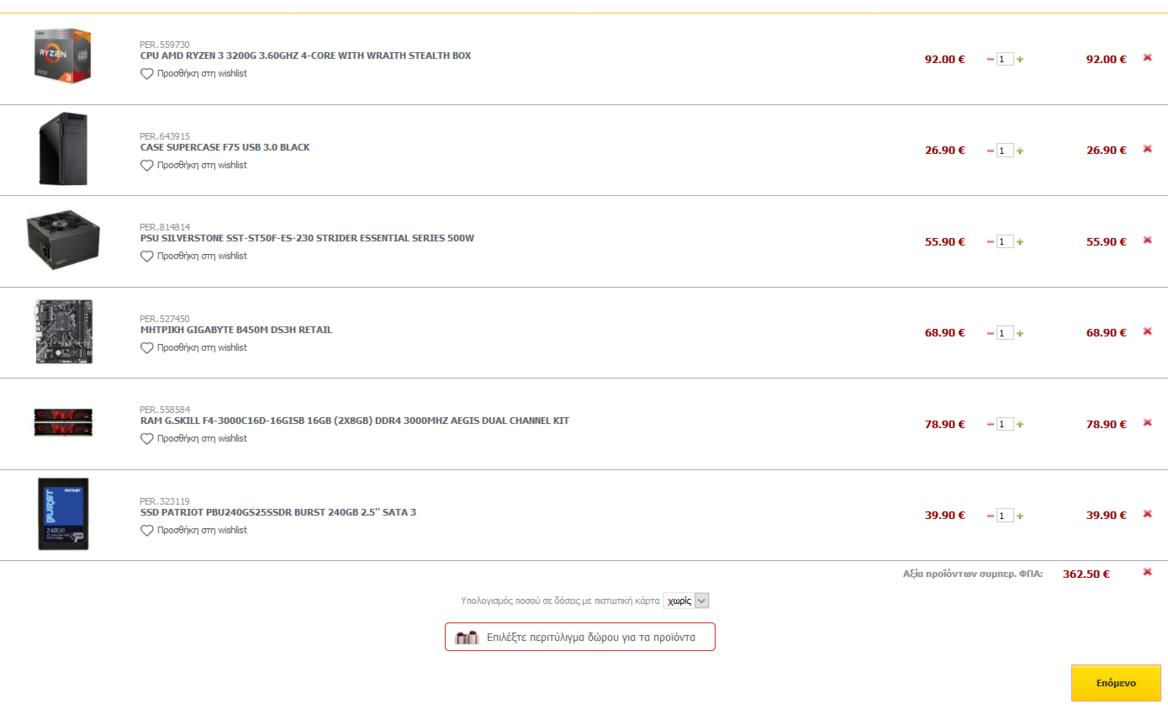This screenshot has height=720, width=1168.
Task: Remove the Gigabyte B450M DS3H motherboard
Action: pos(1147,331)
